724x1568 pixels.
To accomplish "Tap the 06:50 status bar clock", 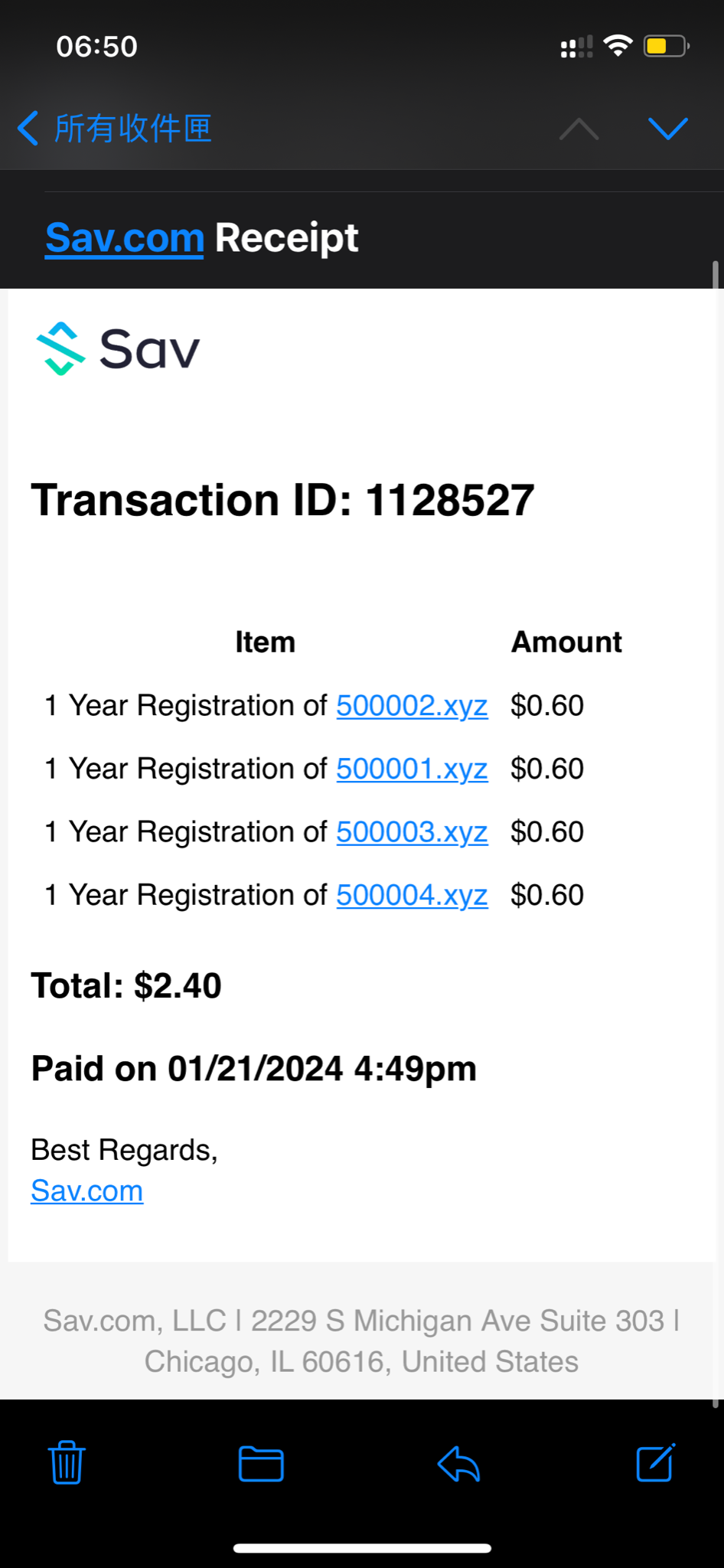I will click(x=97, y=47).
